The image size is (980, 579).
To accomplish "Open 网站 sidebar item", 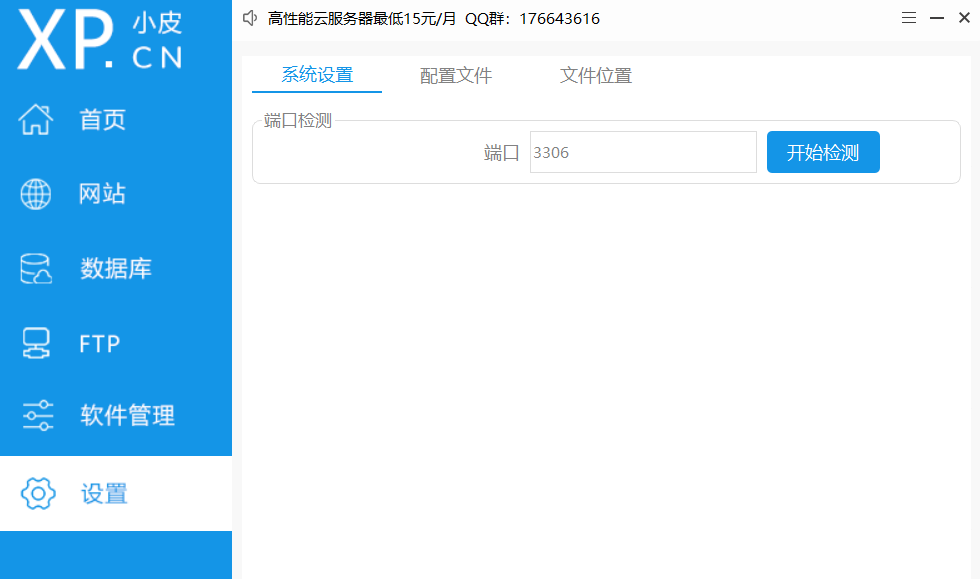I will tap(102, 194).
